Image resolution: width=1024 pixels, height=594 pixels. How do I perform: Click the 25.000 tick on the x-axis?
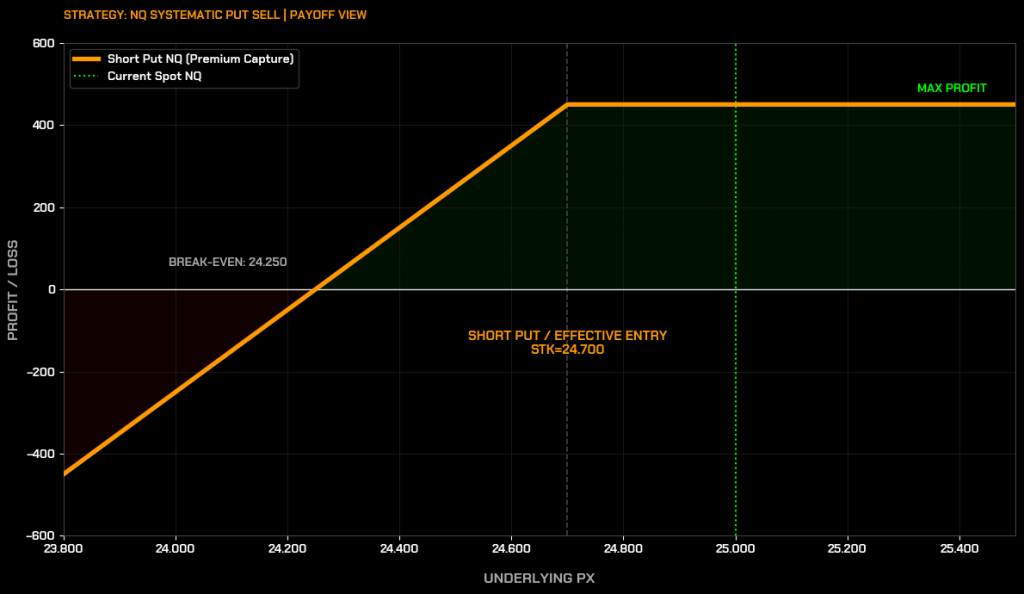pyautogui.click(x=736, y=549)
